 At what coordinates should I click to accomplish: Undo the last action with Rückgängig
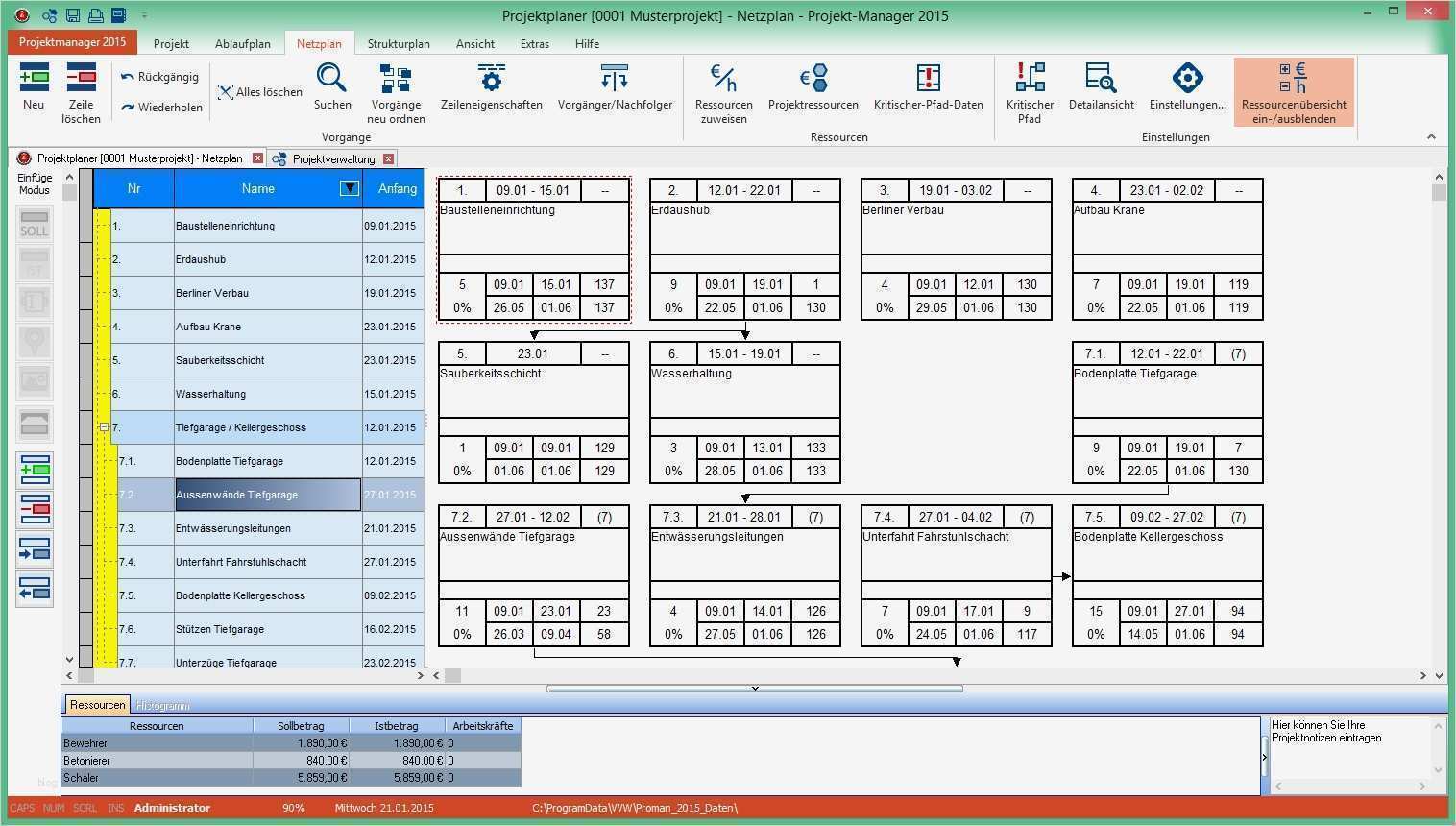(x=159, y=76)
